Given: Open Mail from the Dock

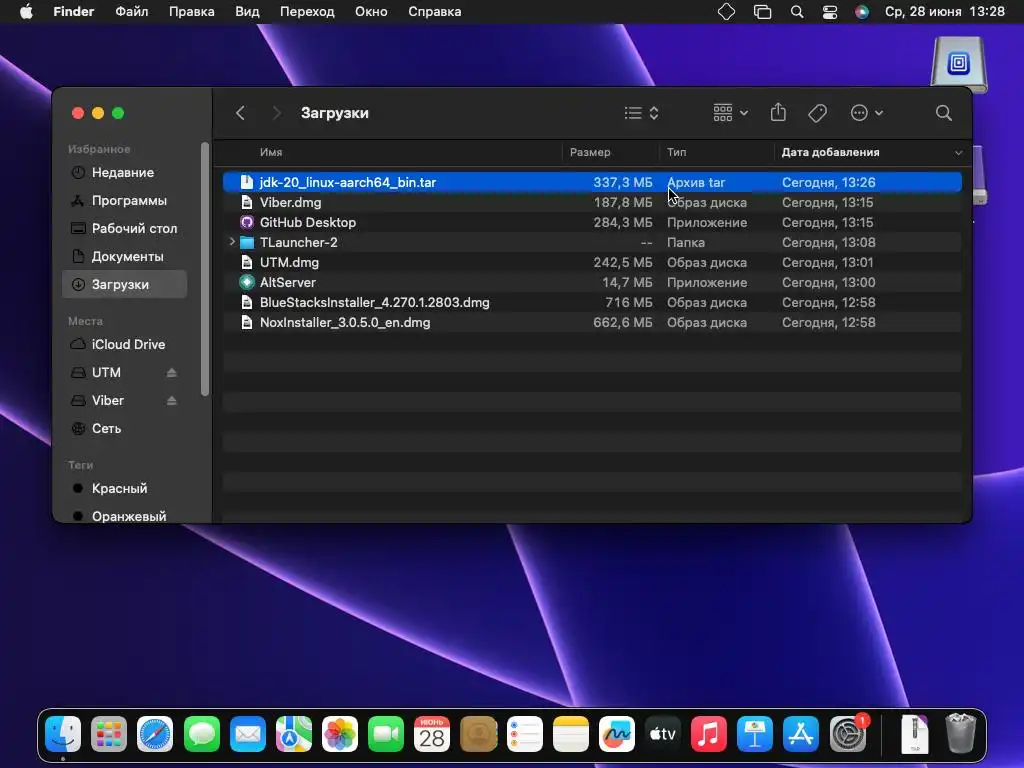Looking at the screenshot, I should [248, 734].
